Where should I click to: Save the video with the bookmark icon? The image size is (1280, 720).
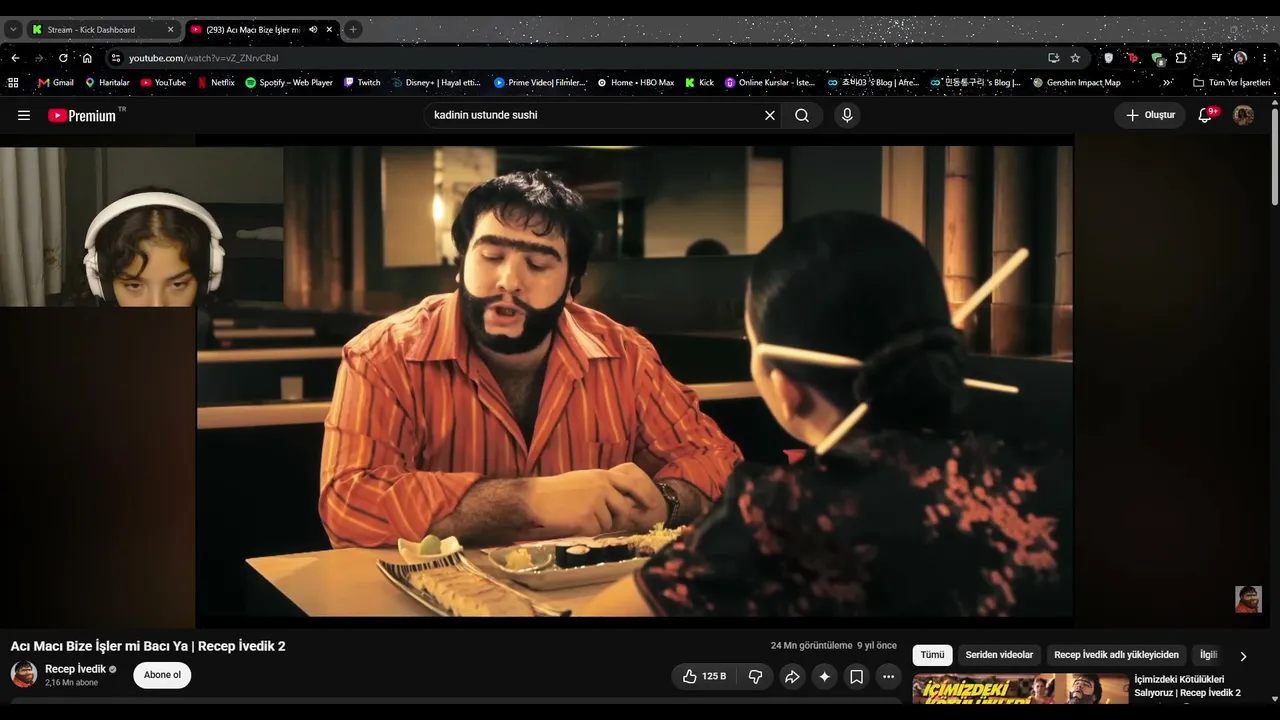[x=856, y=676]
